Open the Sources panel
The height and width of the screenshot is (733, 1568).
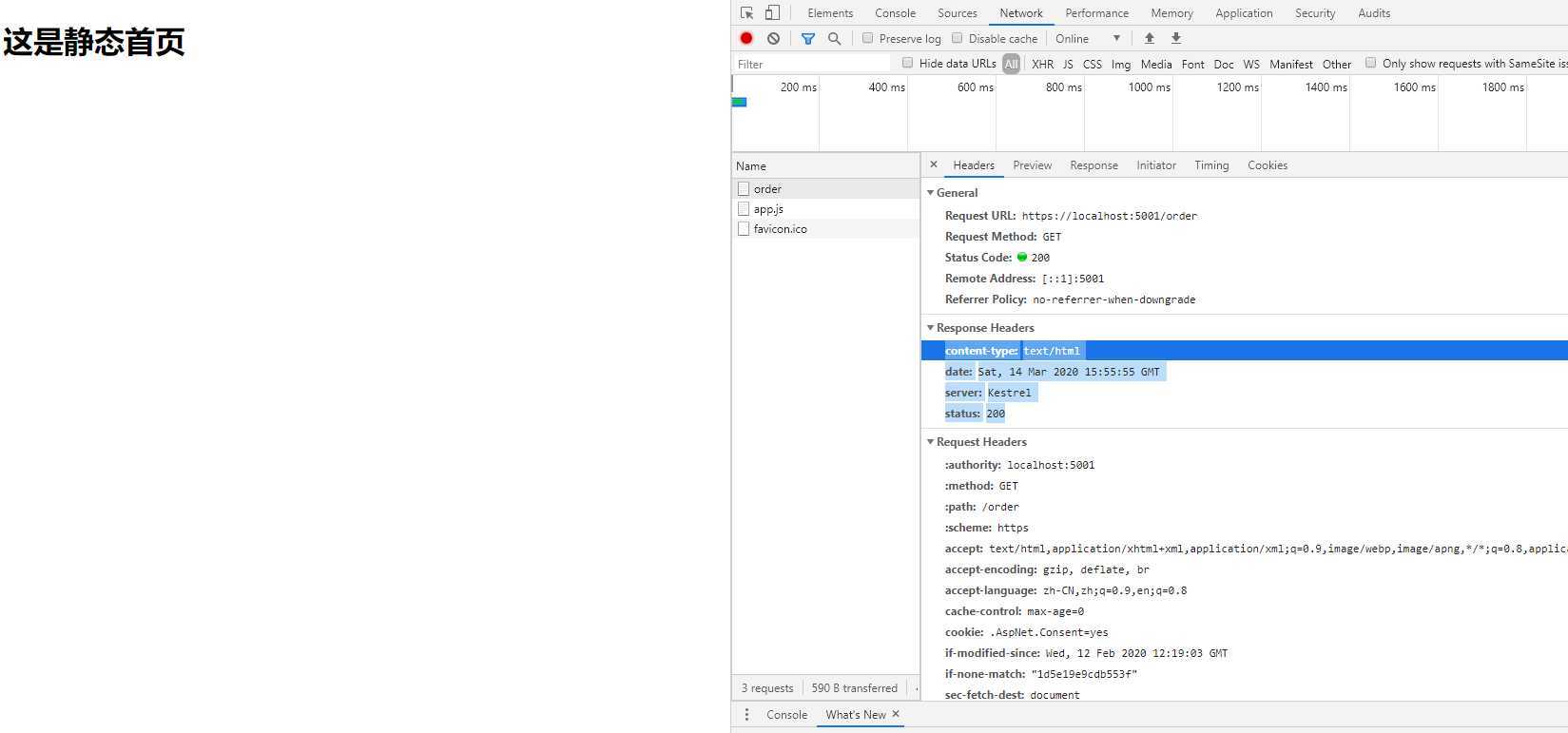click(x=957, y=13)
